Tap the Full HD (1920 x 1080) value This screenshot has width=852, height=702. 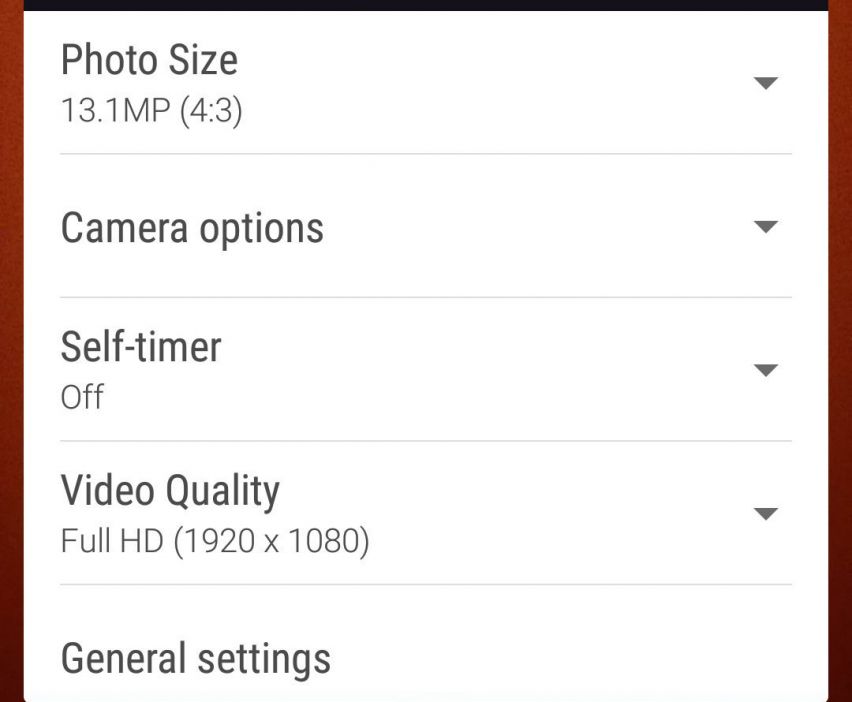click(215, 542)
